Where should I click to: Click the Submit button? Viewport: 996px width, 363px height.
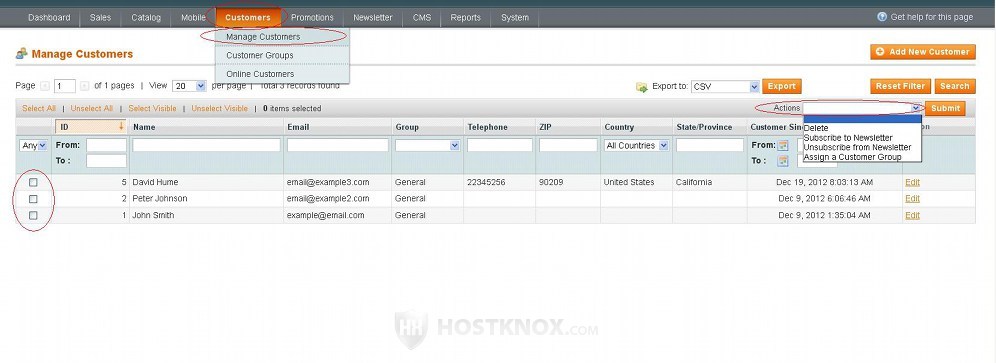pos(945,108)
